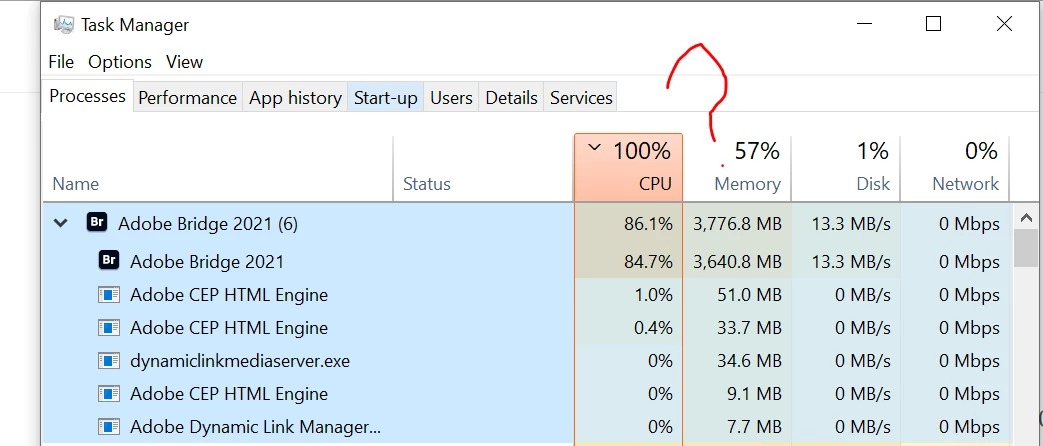The height and width of the screenshot is (446, 1043).
Task: Sort by the Disk column header
Action: [x=846, y=168]
